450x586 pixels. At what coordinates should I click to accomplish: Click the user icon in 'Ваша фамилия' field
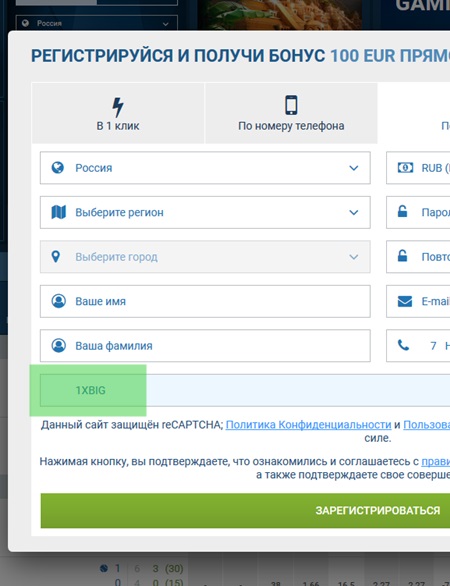[x=59, y=345]
